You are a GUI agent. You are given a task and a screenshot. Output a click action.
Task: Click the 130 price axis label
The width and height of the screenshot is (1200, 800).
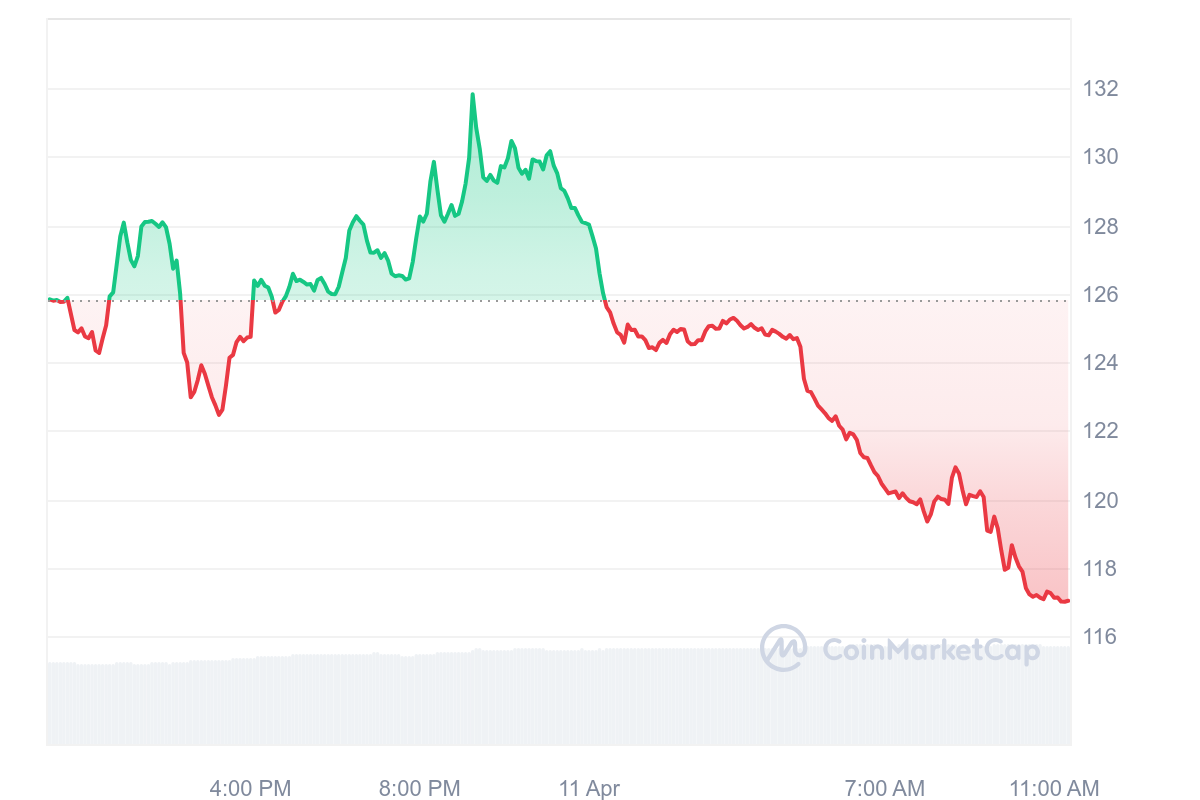click(1100, 157)
